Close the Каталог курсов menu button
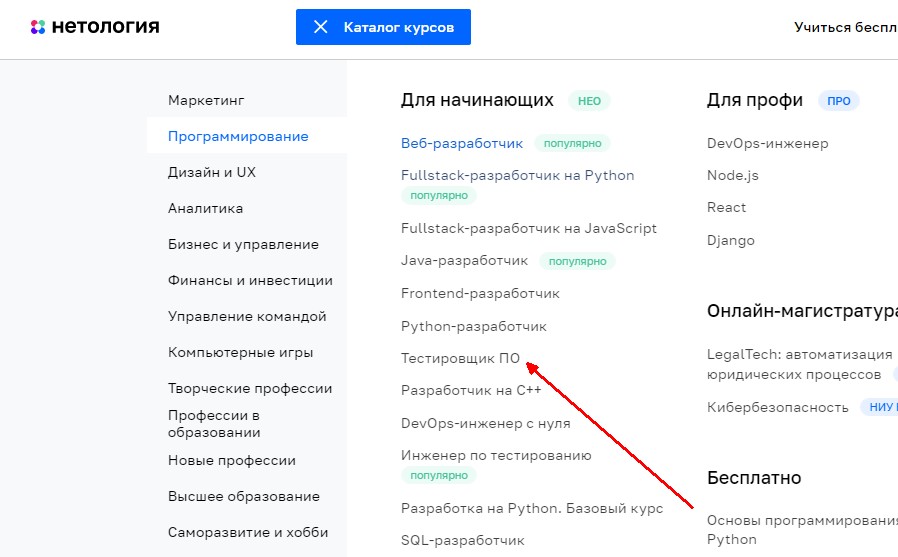The width and height of the screenshot is (898, 557). point(383,27)
